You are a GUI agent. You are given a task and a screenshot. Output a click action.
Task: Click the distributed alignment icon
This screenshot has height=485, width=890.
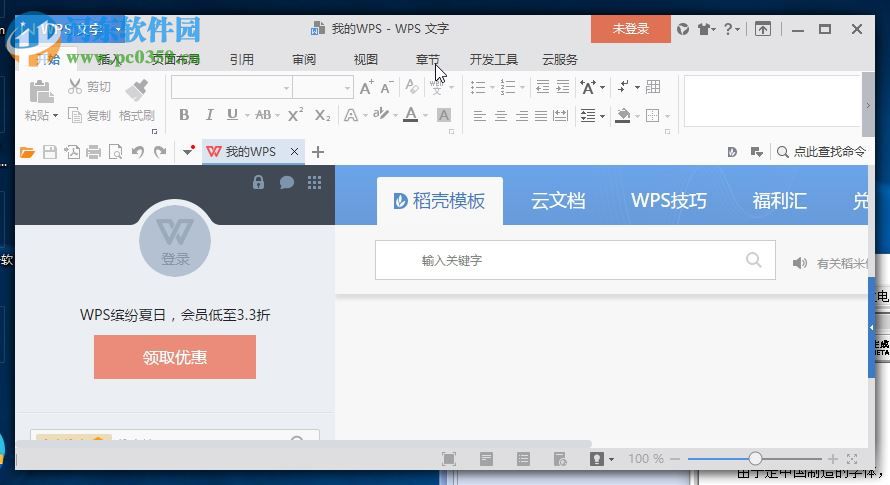tap(560, 116)
